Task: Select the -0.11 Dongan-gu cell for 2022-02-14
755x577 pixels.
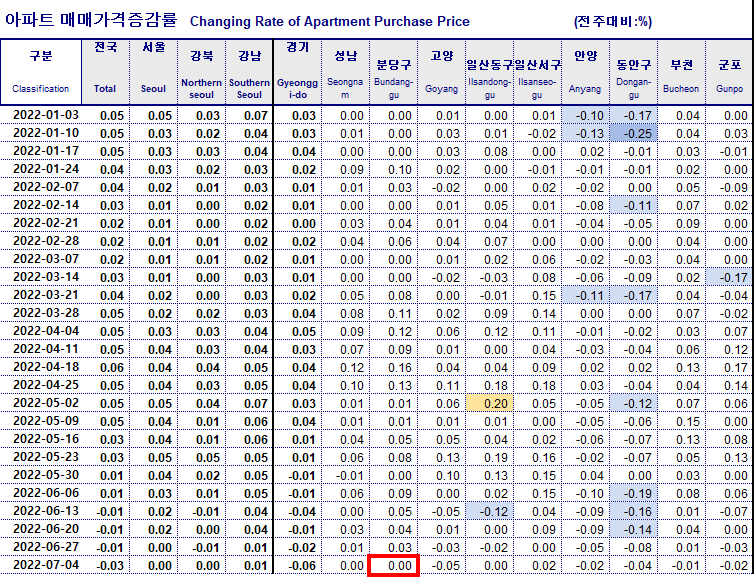Action: pos(634,206)
